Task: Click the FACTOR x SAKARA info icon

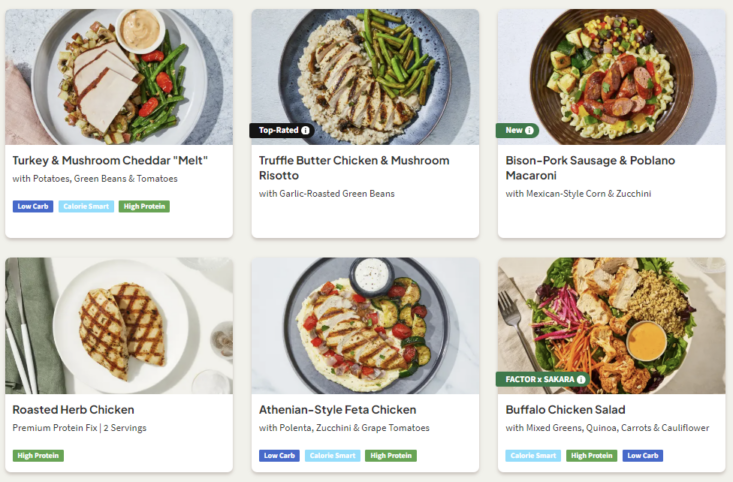Action: pos(581,379)
